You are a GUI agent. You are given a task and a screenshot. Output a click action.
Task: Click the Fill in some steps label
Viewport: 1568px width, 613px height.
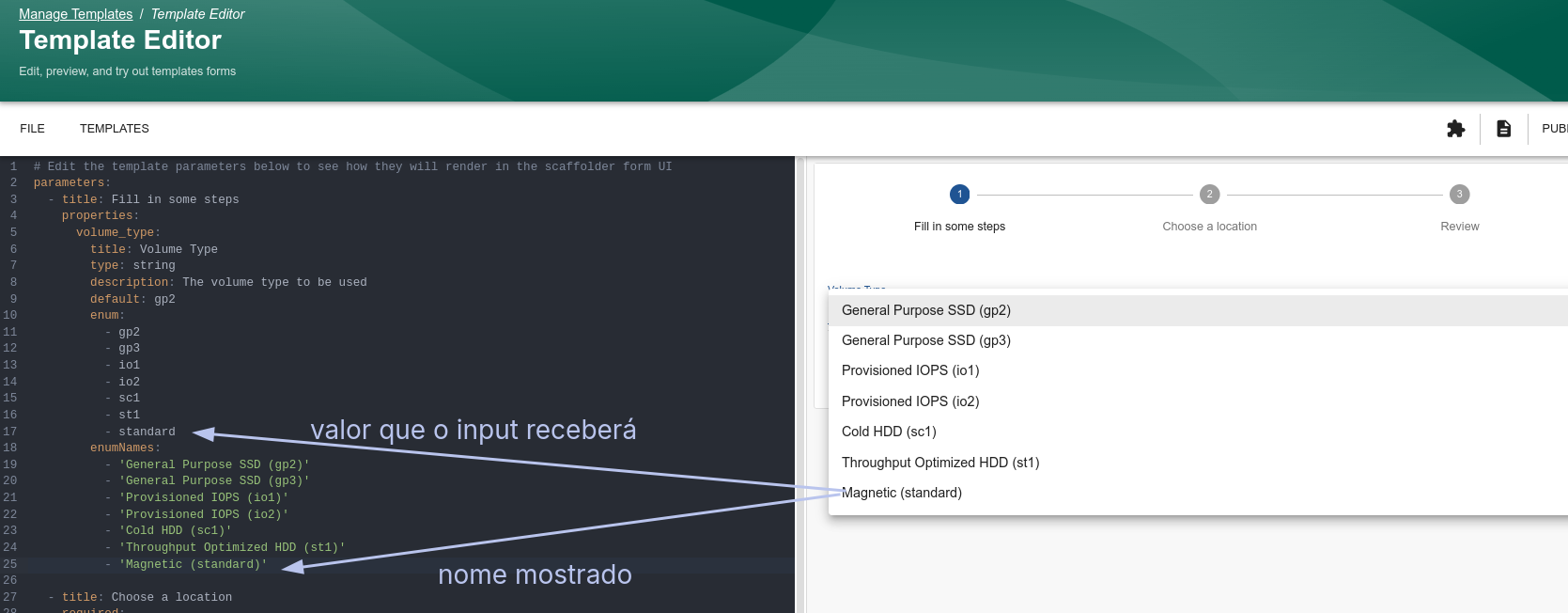959,227
